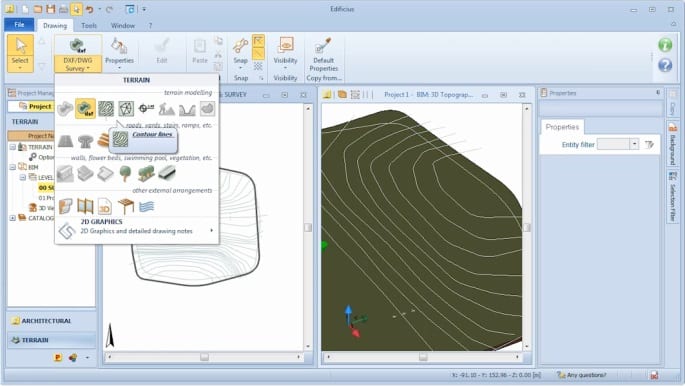Click the Project tab in Project Manager
Viewport: 685px width, 386px height.
point(35,106)
